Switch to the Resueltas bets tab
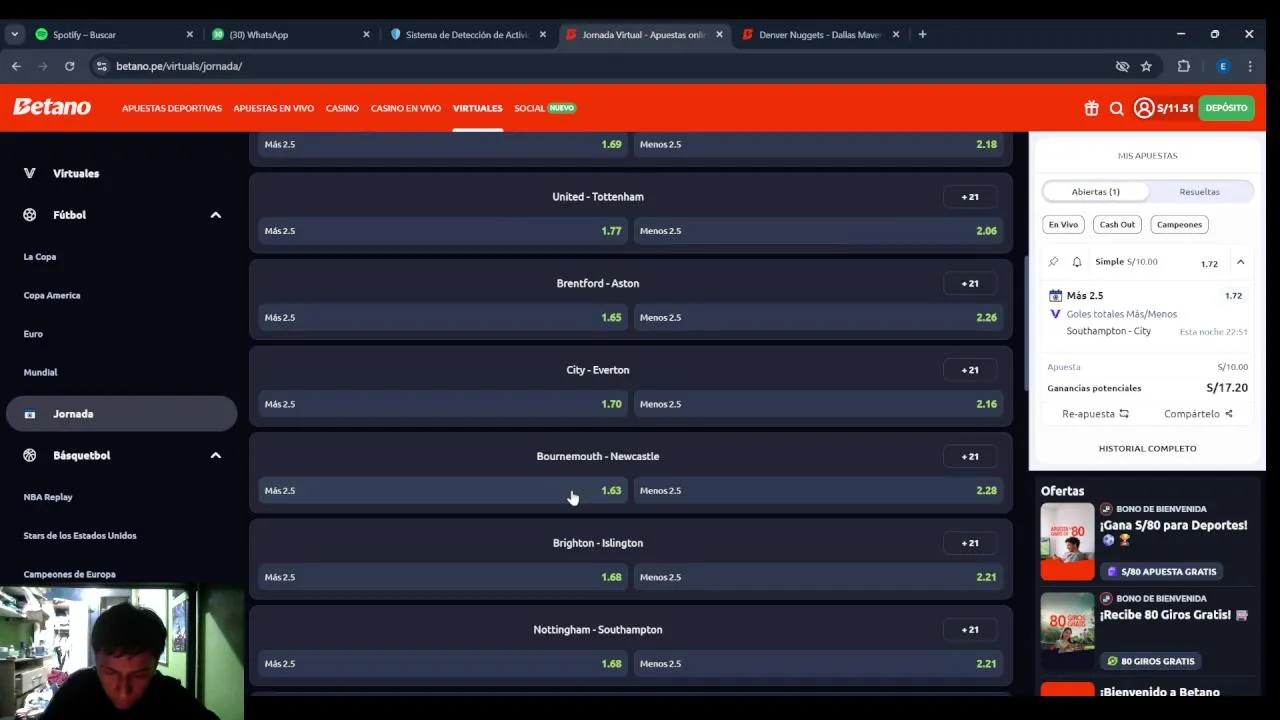Screen dimensions: 1280x720 [x=1199, y=192]
